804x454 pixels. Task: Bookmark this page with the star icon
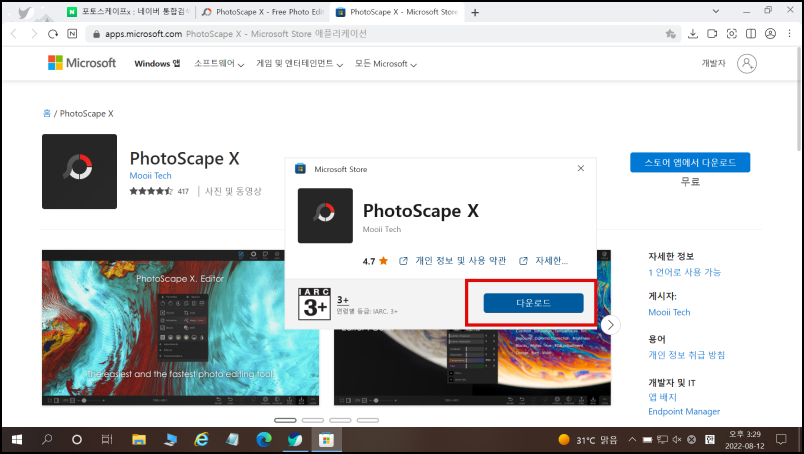pos(670,34)
